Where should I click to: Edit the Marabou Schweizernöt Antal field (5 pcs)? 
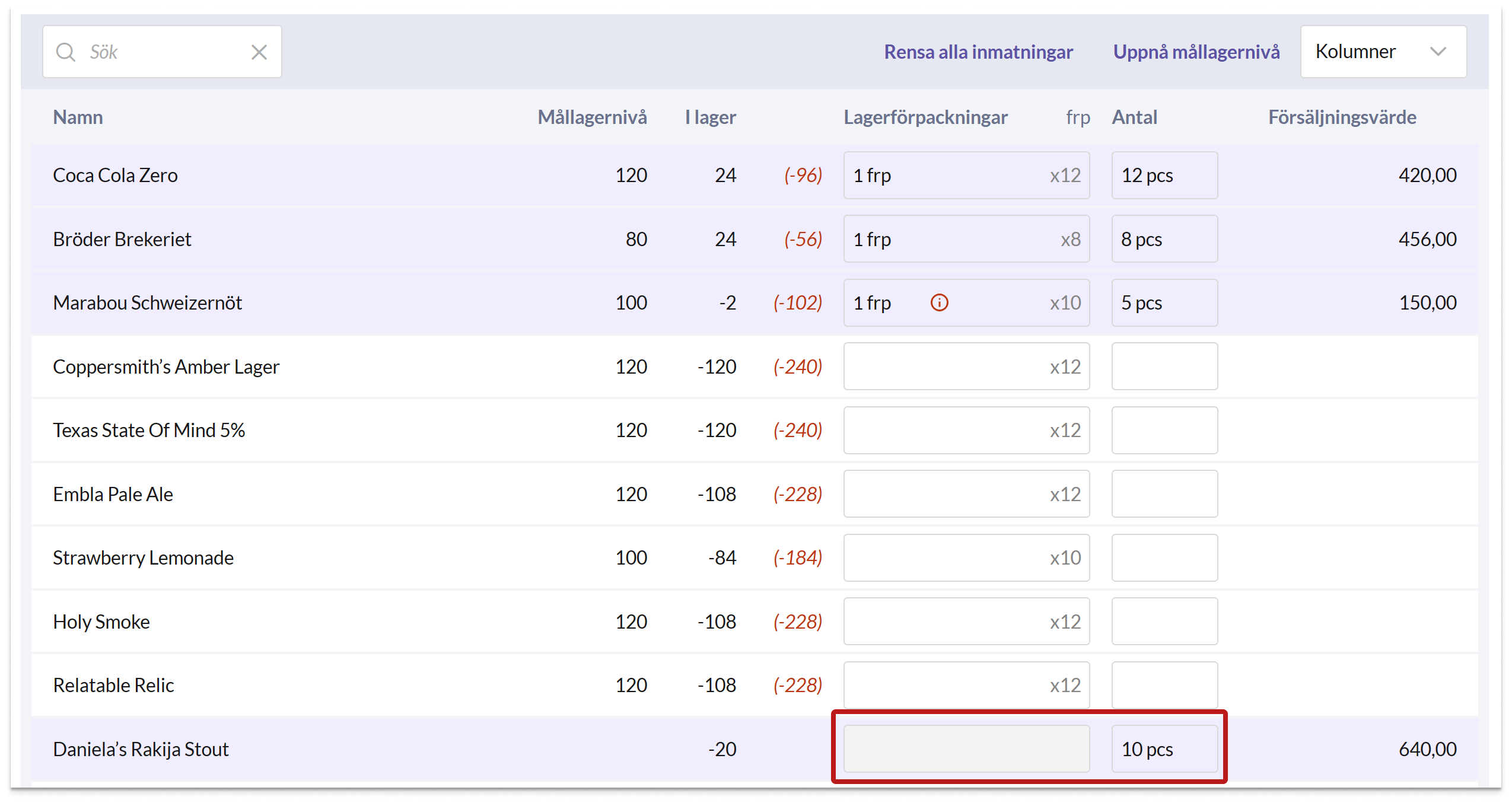coord(1164,303)
